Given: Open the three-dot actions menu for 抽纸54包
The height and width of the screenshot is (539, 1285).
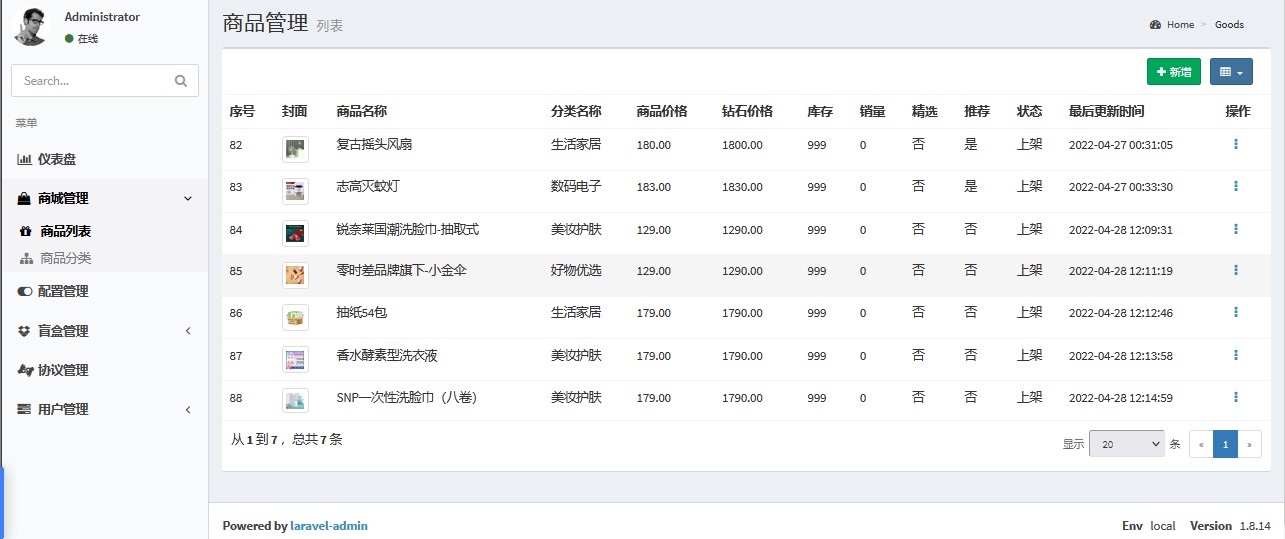Looking at the screenshot, I should [x=1236, y=313].
